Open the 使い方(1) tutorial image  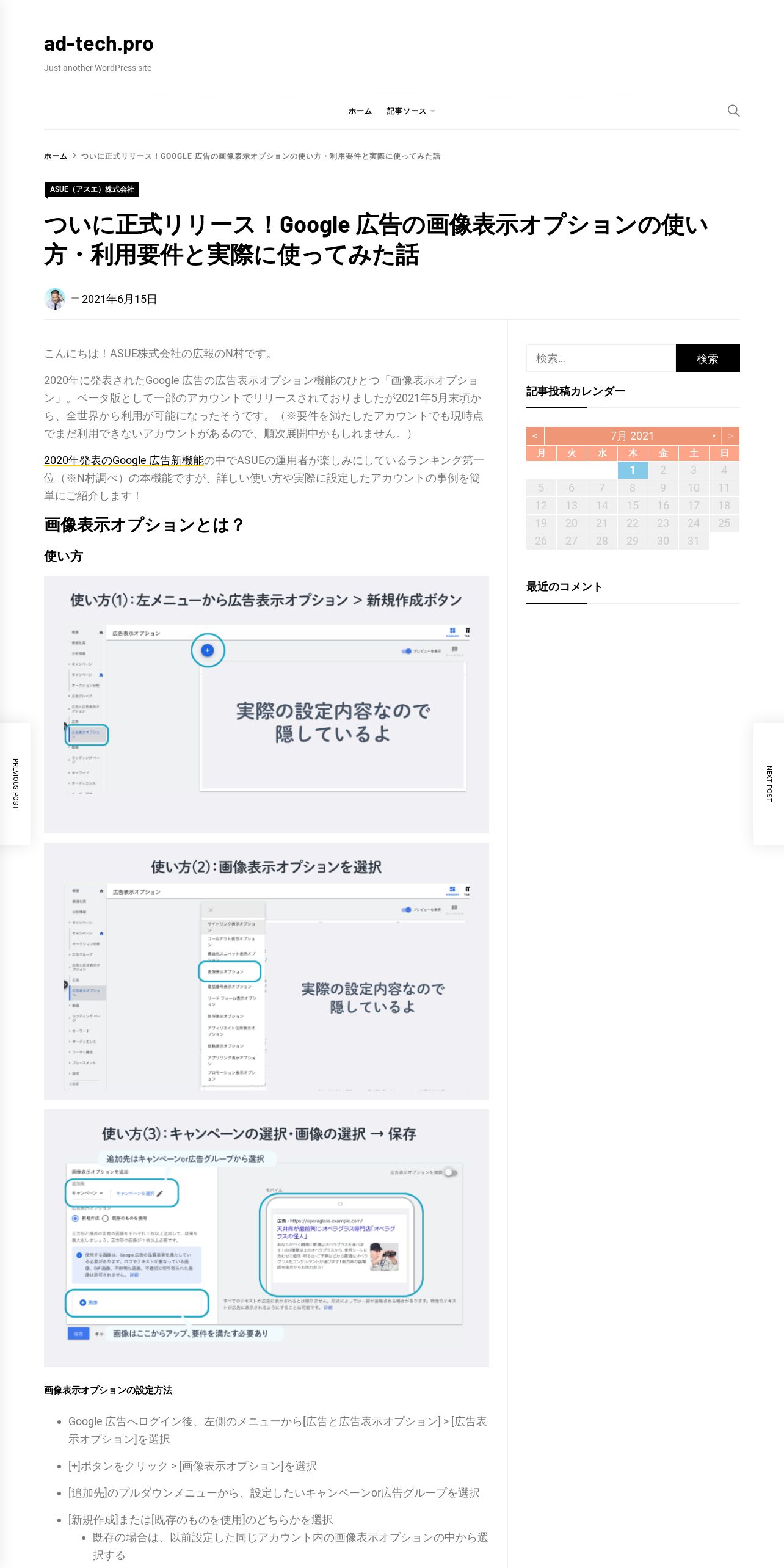(x=266, y=705)
